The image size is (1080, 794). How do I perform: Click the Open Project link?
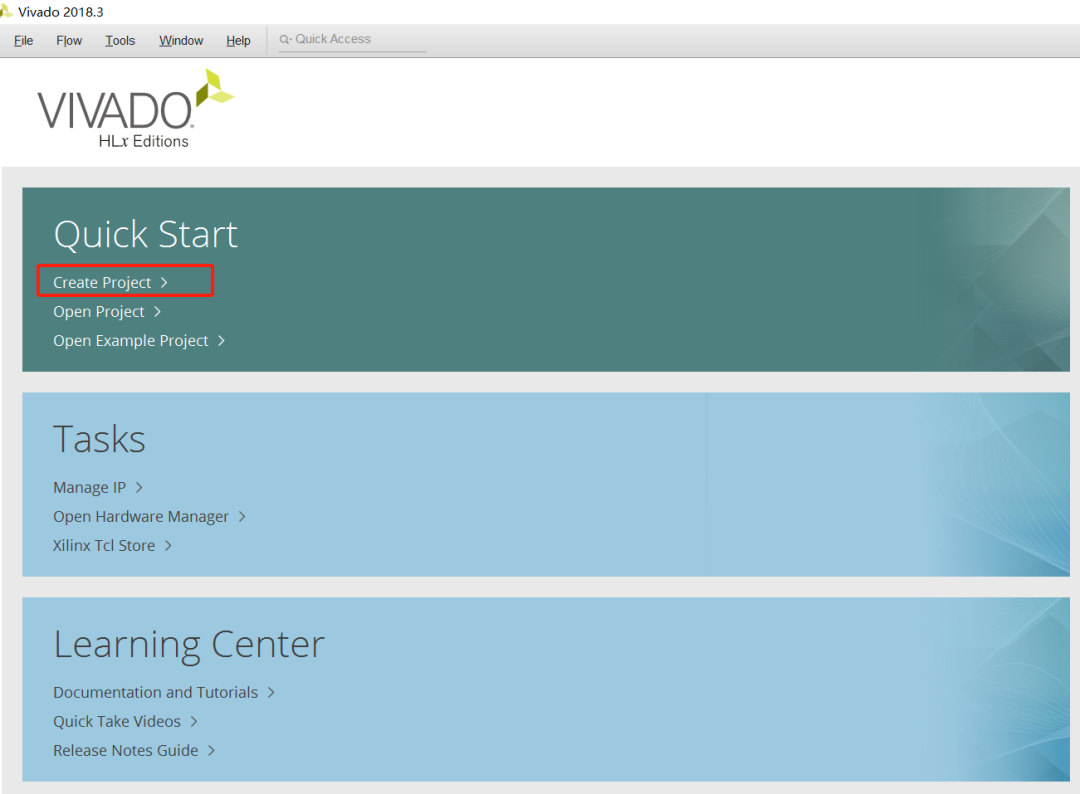click(x=98, y=311)
